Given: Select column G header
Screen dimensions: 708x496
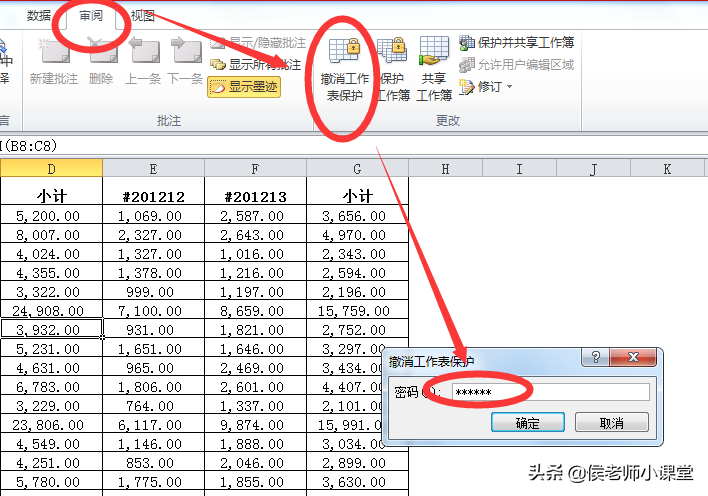Looking at the screenshot, I should pos(358,168).
